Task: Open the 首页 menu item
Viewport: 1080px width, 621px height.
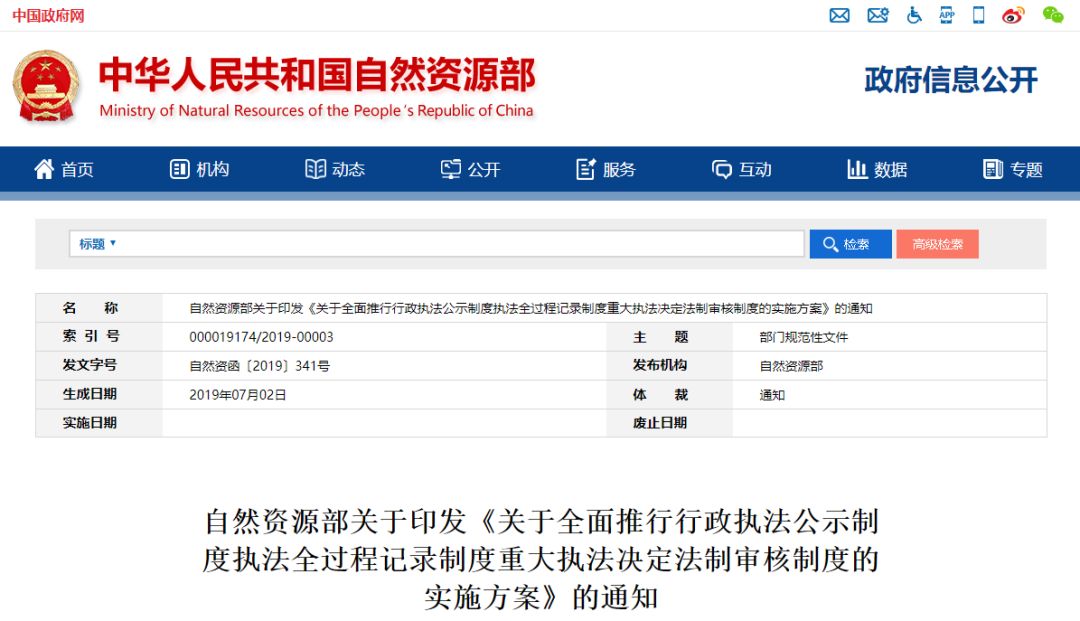Action: [77, 169]
